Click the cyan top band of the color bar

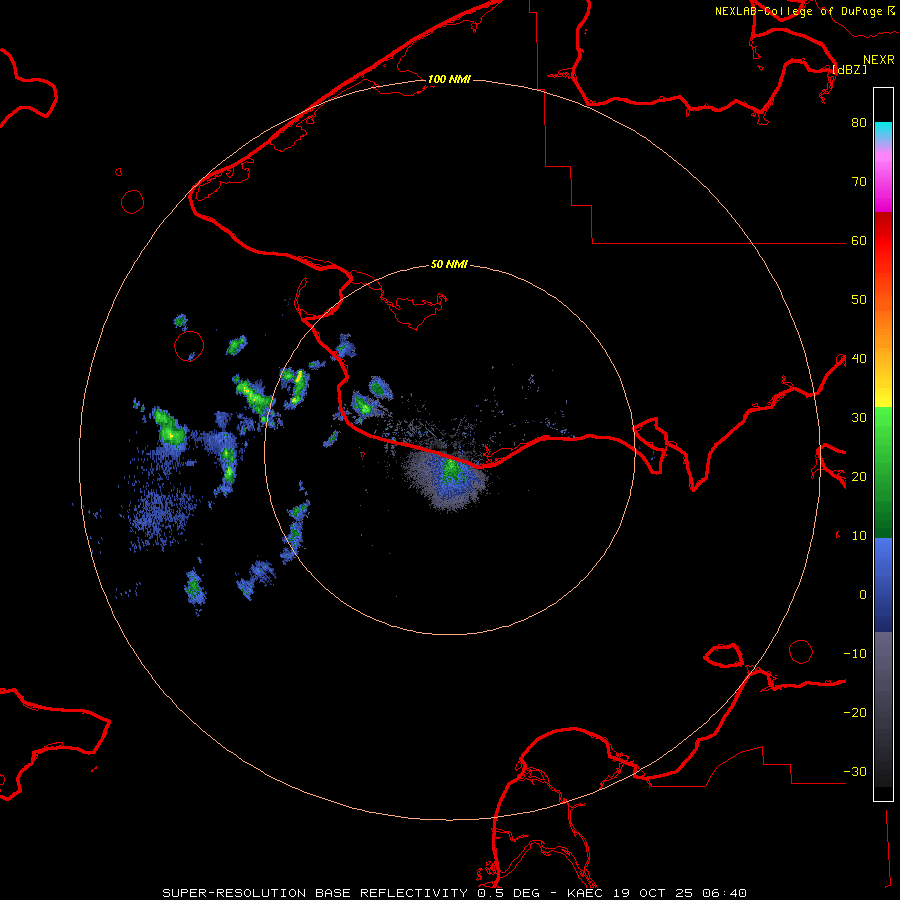883,132
